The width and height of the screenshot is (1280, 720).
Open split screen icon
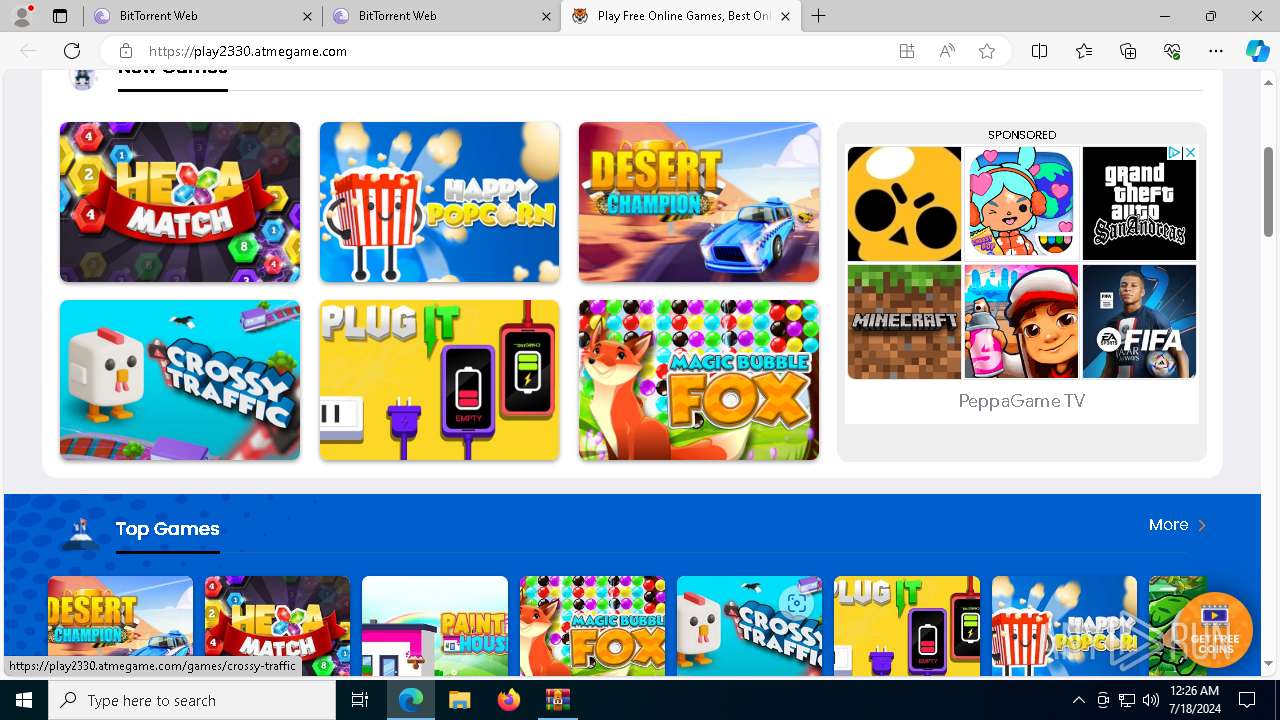pyautogui.click(x=1039, y=51)
